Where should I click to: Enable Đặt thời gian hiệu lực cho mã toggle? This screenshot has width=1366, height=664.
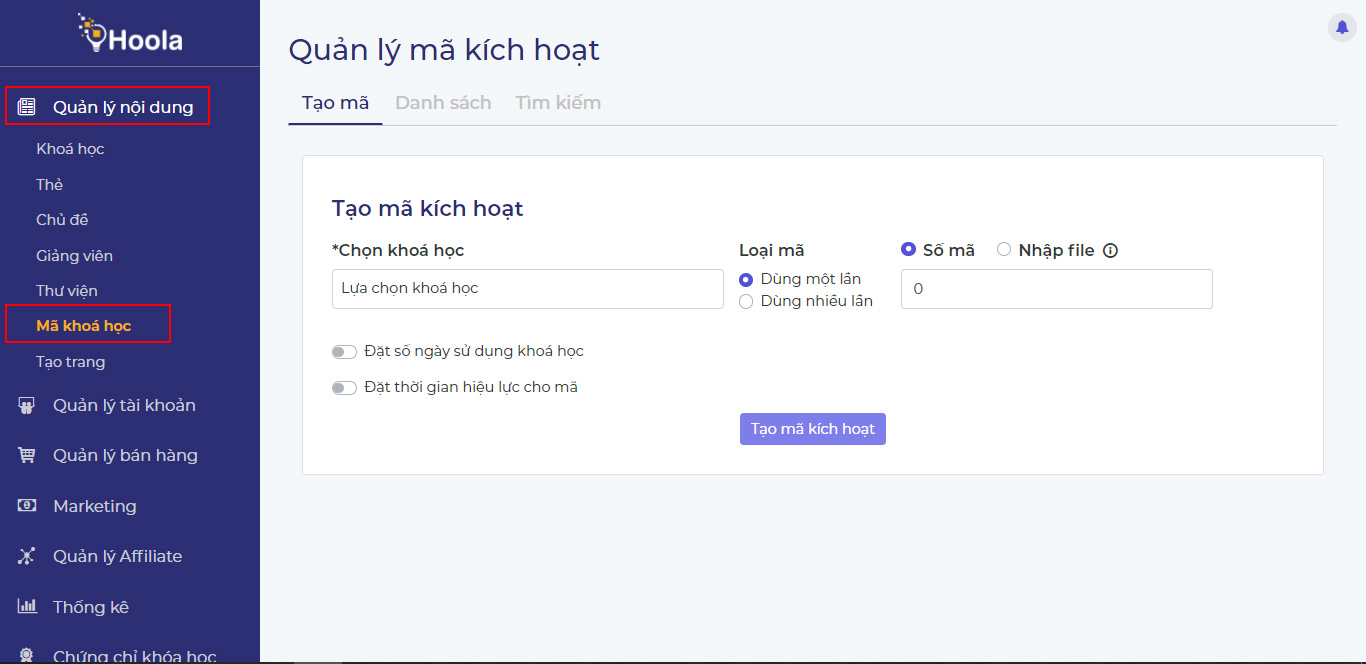[x=344, y=388]
